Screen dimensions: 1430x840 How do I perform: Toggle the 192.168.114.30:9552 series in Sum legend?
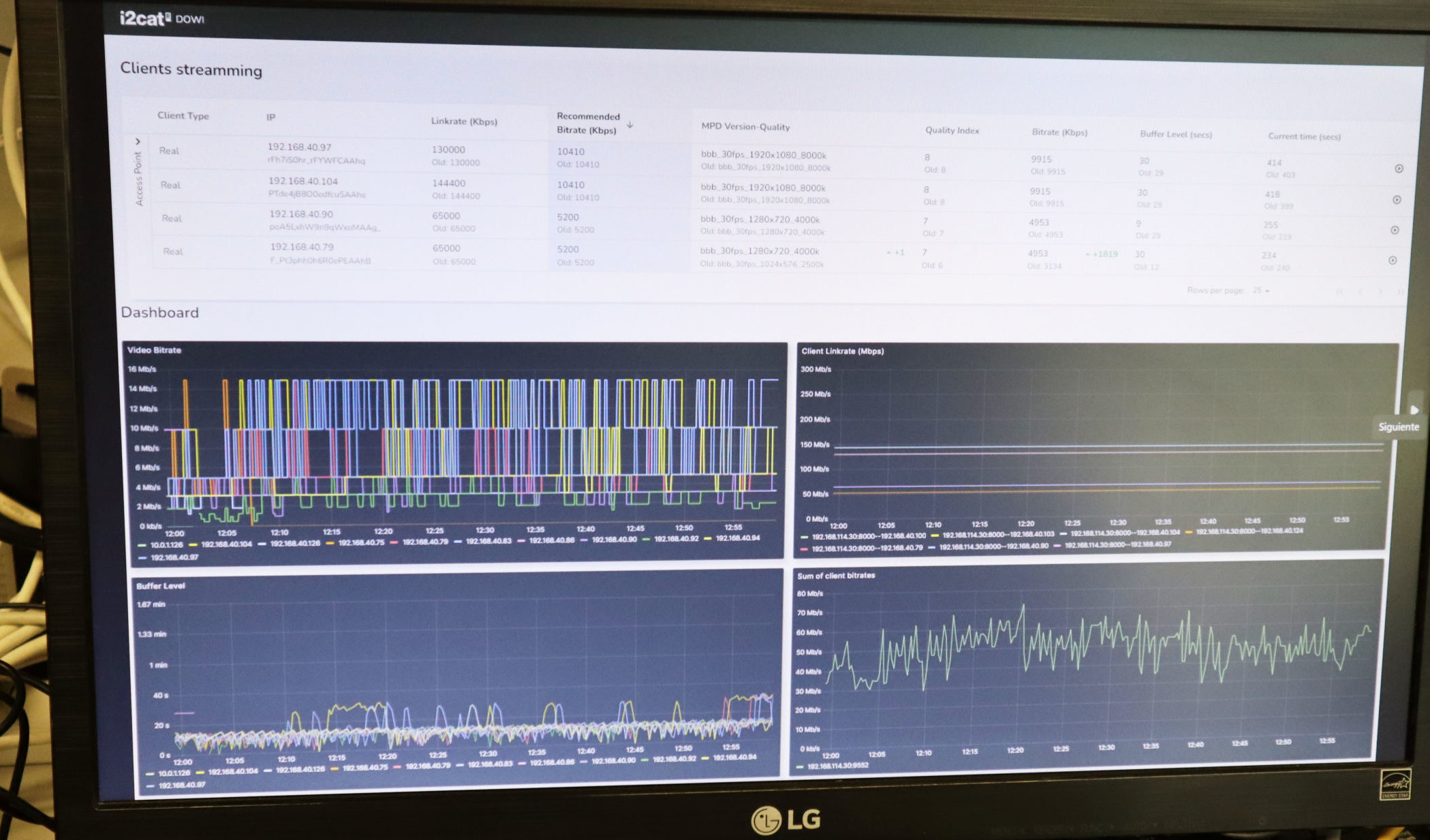coord(838,766)
